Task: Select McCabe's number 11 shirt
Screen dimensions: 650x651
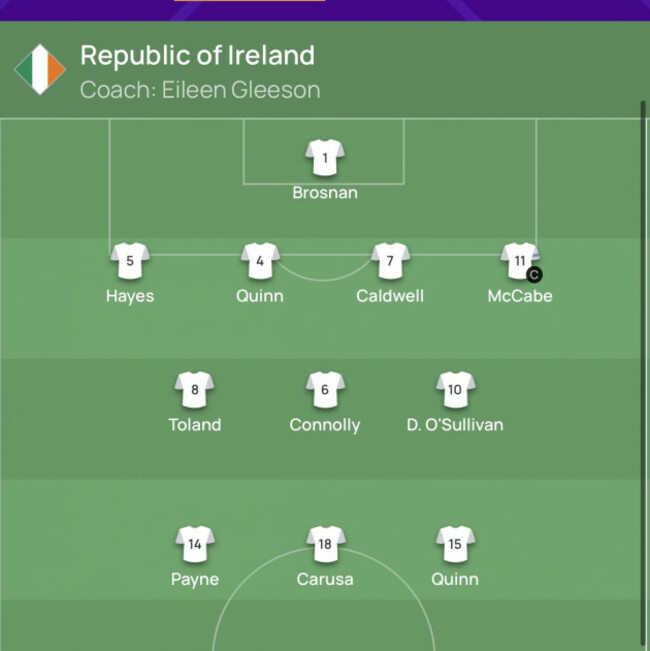Action: (519, 261)
